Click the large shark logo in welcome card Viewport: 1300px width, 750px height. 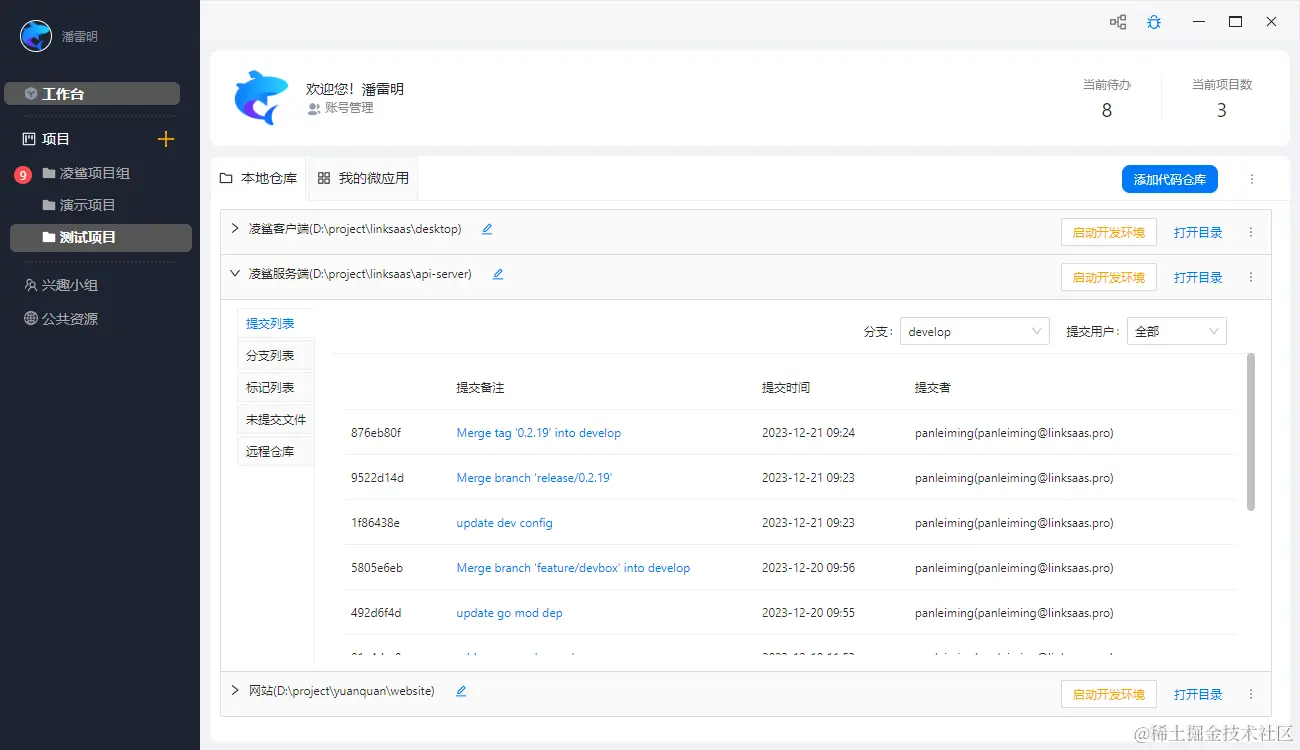(261, 97)
